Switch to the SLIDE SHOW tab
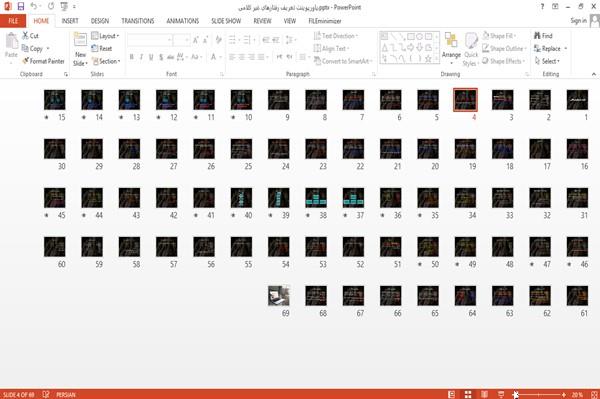Screen dimensions: 600x399 [226, 21]
